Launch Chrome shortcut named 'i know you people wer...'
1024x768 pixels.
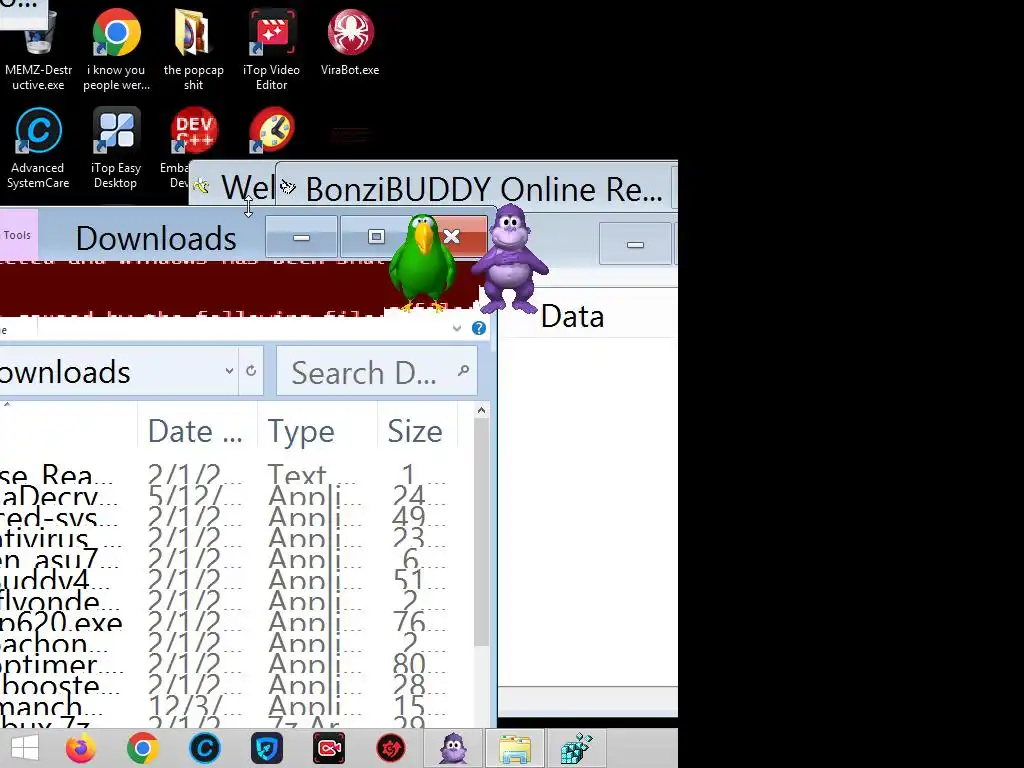pos(116,51)
